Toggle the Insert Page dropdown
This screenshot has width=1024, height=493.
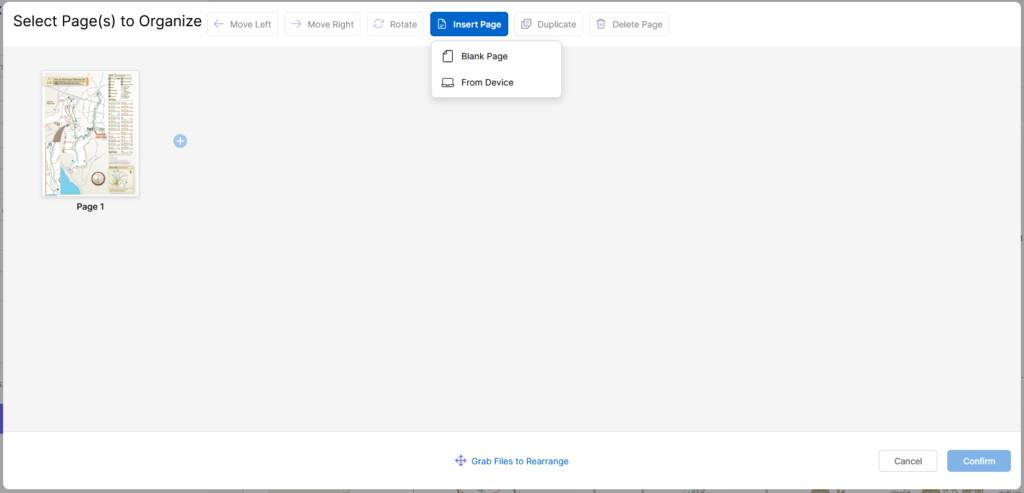point(469,24)
